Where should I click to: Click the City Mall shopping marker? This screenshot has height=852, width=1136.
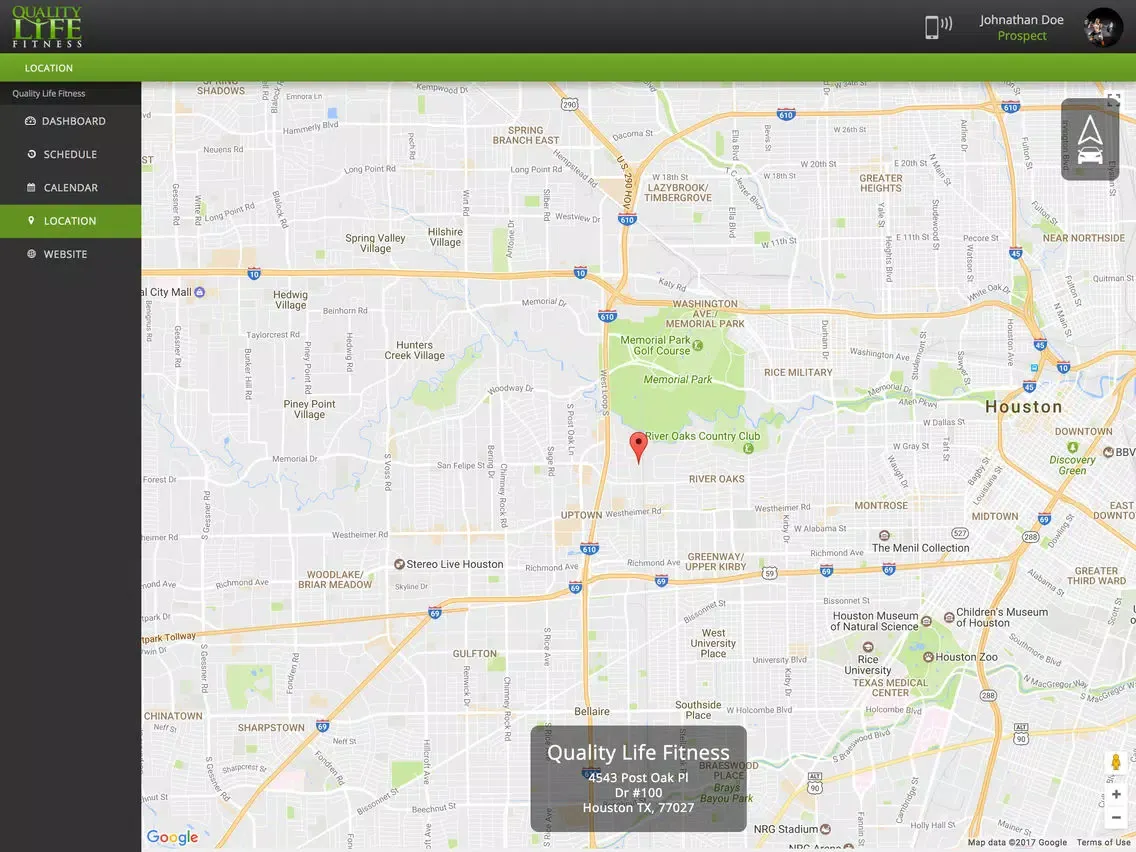coord(200,292)
